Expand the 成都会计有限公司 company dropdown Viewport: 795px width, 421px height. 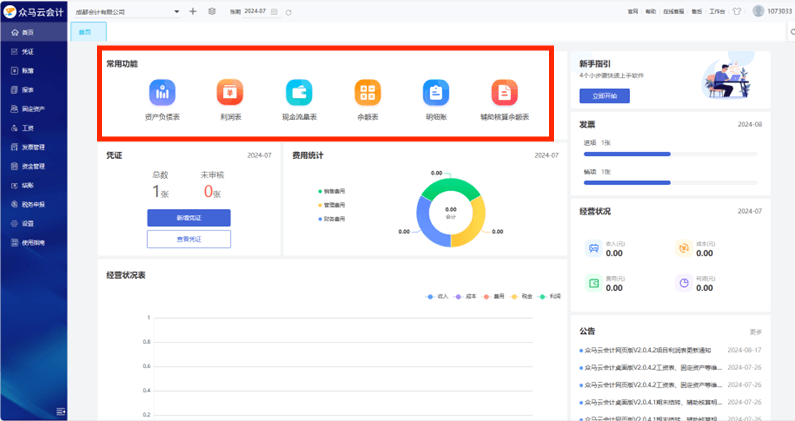click(x=177, y=11)
